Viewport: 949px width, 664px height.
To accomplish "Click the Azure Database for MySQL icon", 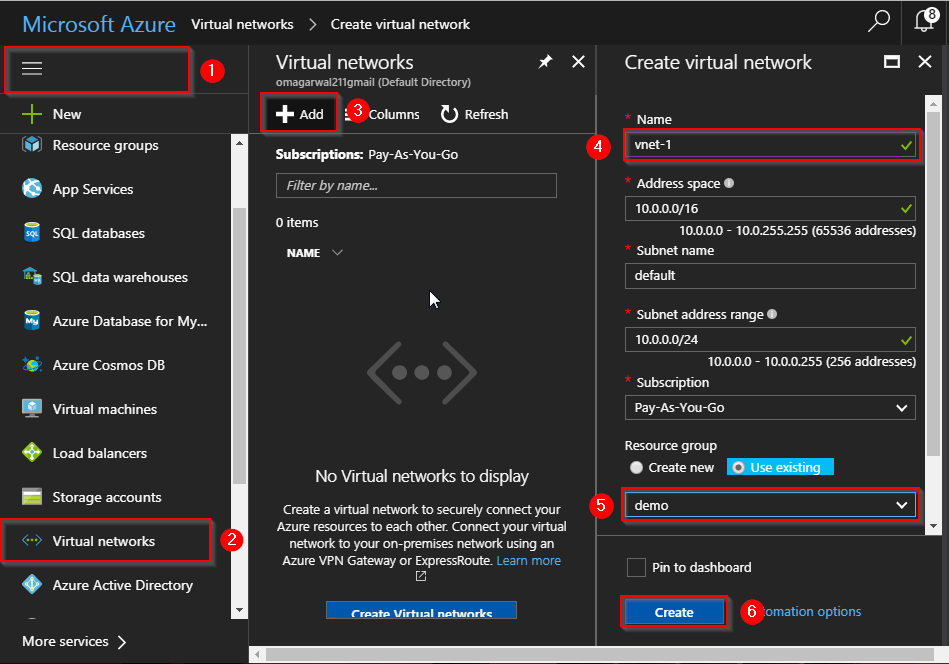I will 31,320.
